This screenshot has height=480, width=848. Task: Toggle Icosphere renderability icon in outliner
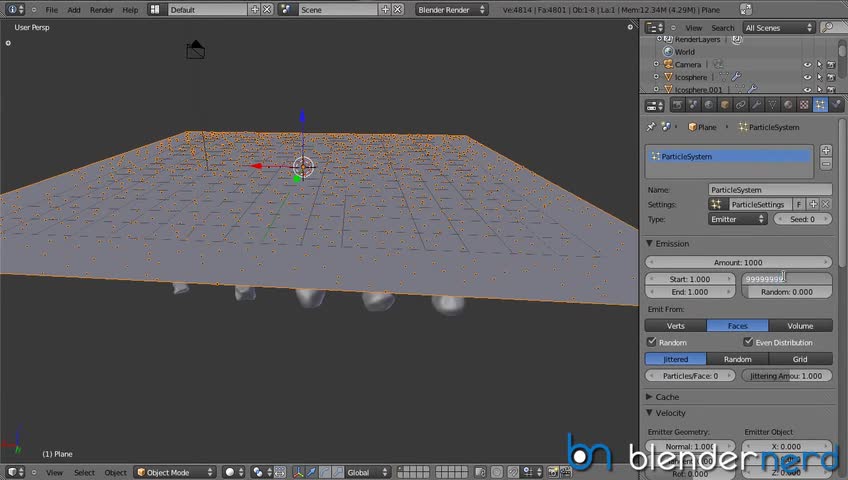click(831, 77)
